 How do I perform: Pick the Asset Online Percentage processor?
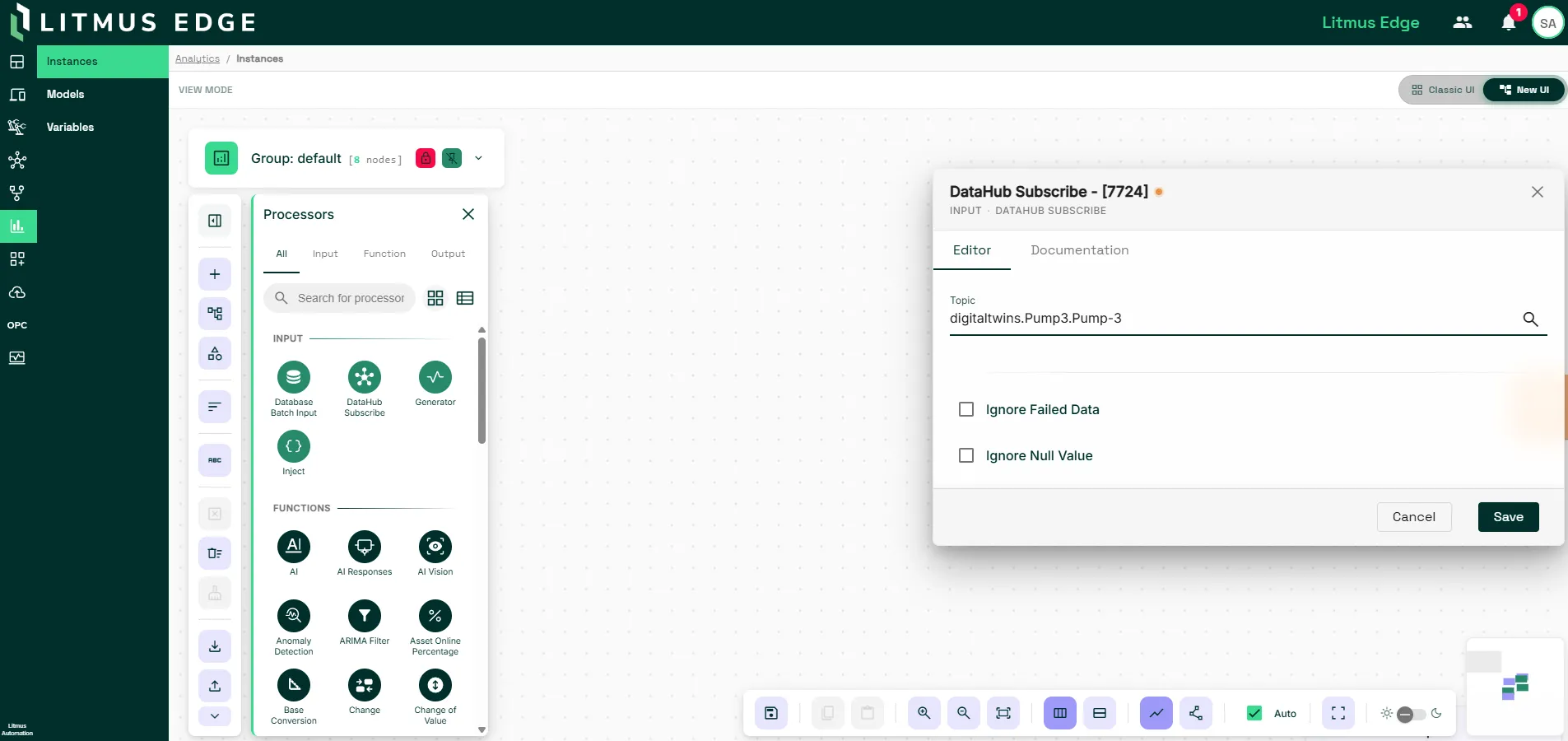435,616
